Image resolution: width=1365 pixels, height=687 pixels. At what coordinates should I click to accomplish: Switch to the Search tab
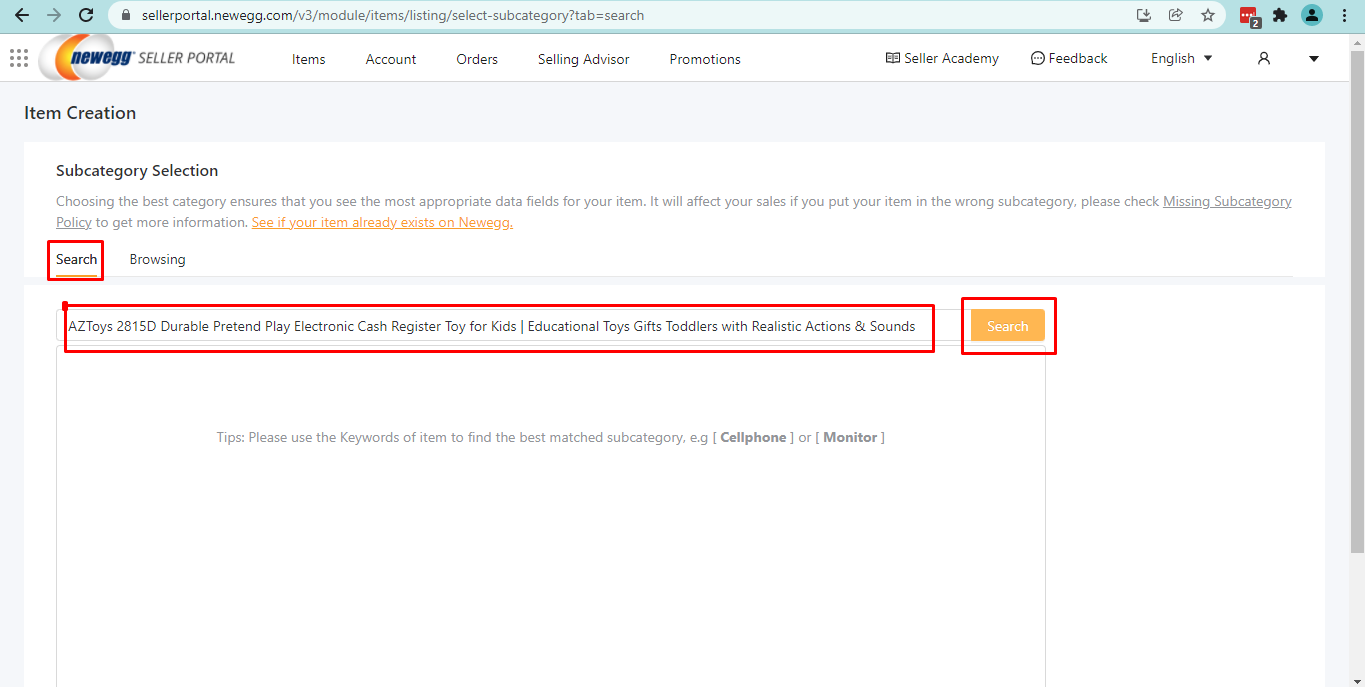(77, 259)
